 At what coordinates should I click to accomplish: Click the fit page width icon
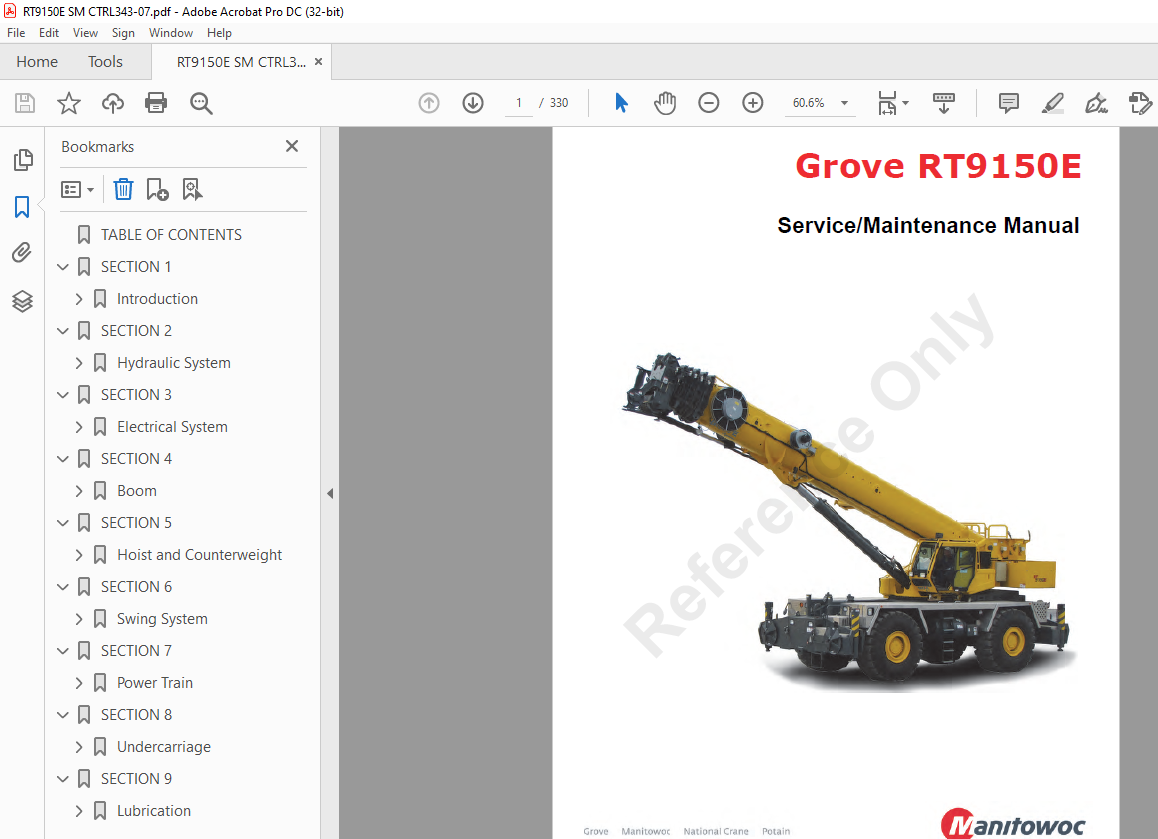click(x=887, y=103)
